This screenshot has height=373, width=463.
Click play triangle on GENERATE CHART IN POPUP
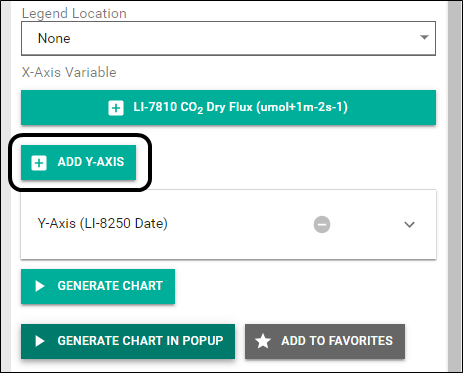coord(40,341)
